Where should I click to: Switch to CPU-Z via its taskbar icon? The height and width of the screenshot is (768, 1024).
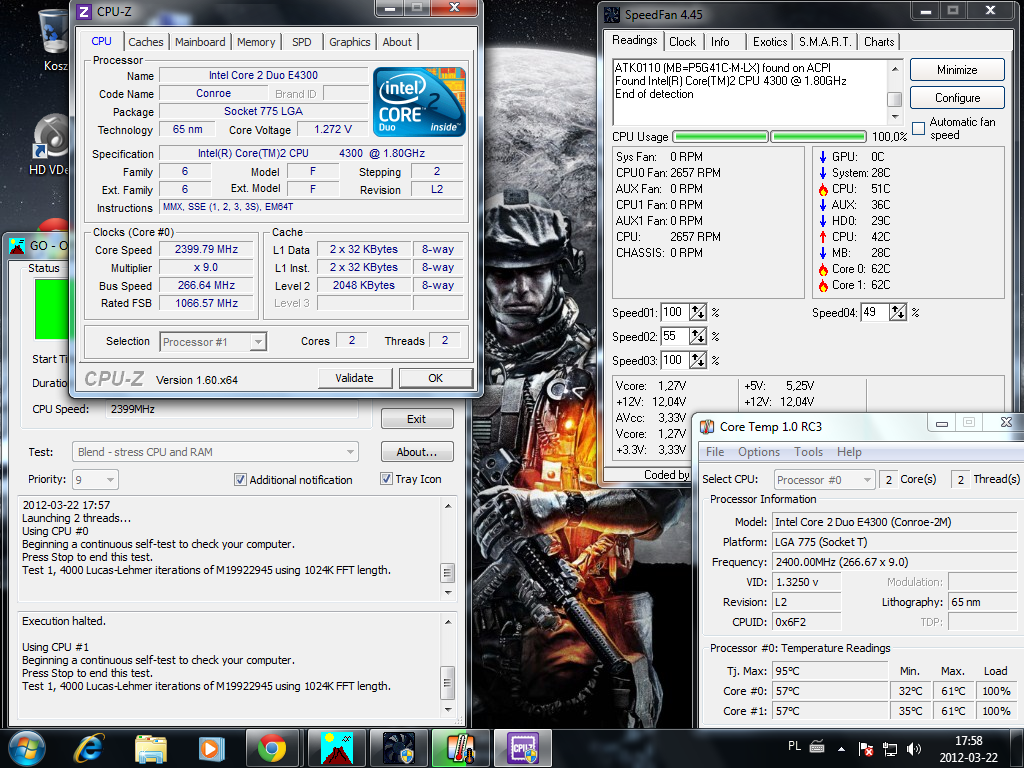pyautogui.click(x=522, y=748)
